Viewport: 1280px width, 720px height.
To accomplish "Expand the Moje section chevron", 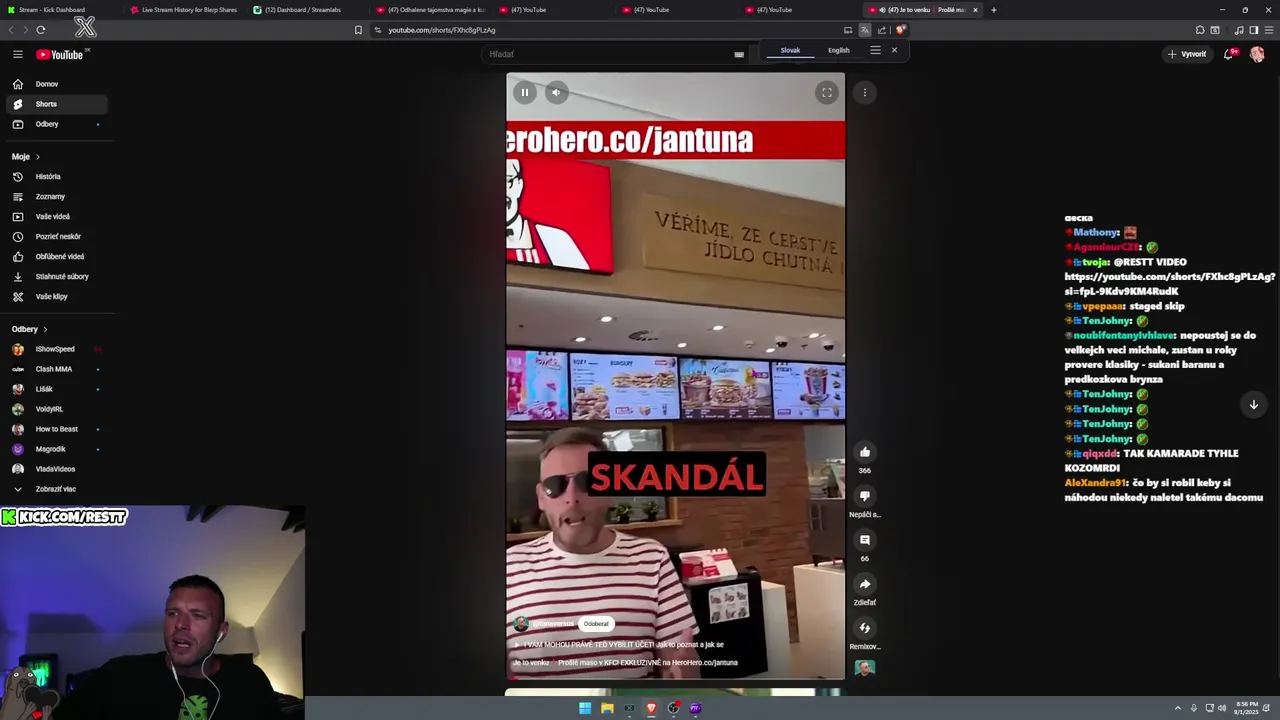I will tap(38, 157).
